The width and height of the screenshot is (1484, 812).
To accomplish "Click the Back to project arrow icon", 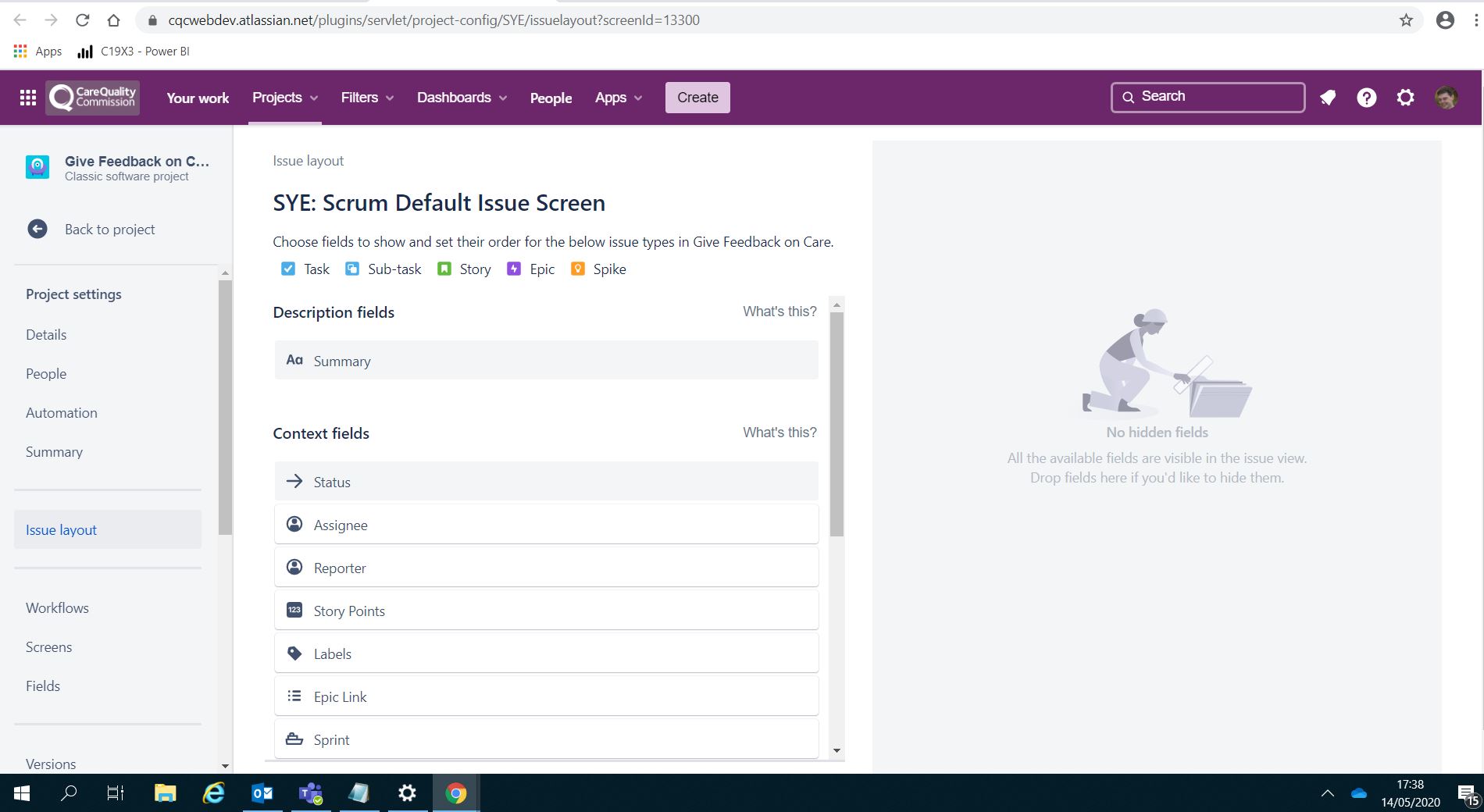I will coord(37,229).
